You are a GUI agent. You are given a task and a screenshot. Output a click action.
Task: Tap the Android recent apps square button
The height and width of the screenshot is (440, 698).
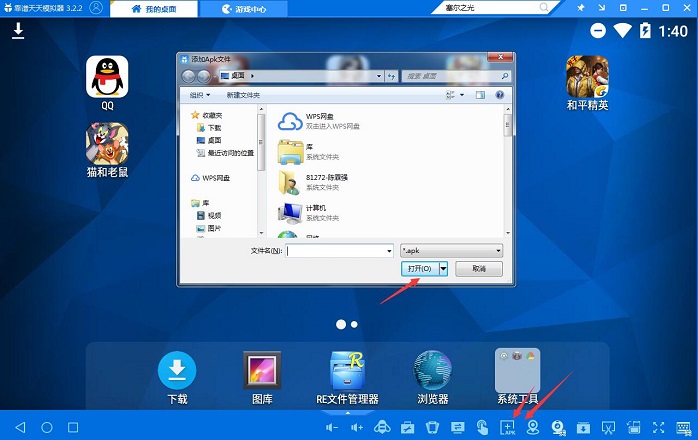pos(73,428)
